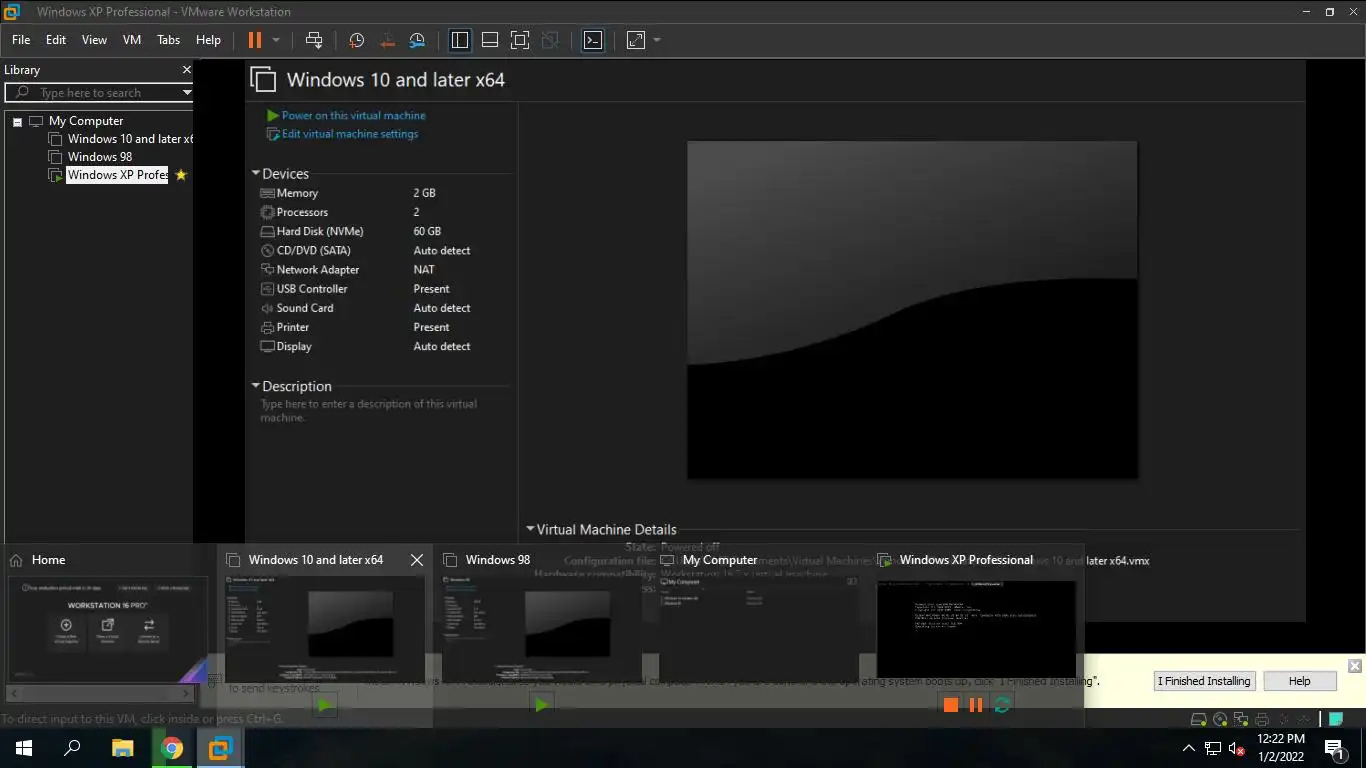The height and width of the screenshot is (768, 1366).
Task: Open the VM menu
Action: [x=132, y=40]
